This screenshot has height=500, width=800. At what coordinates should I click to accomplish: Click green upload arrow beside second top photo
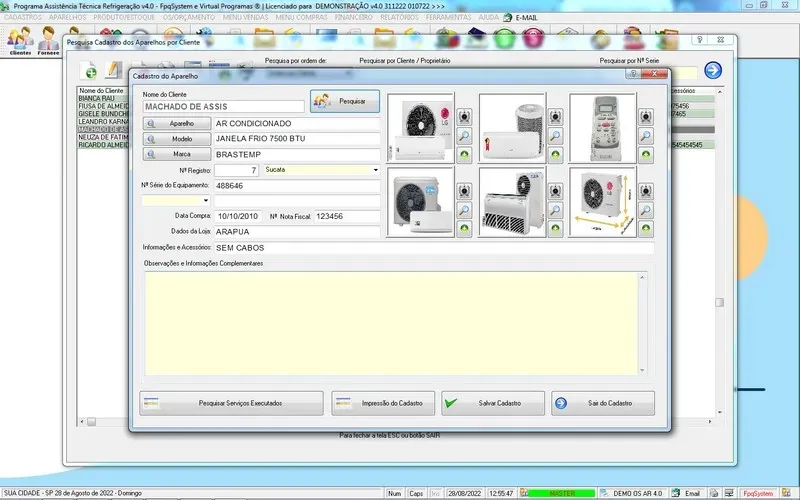coord(556,155)
